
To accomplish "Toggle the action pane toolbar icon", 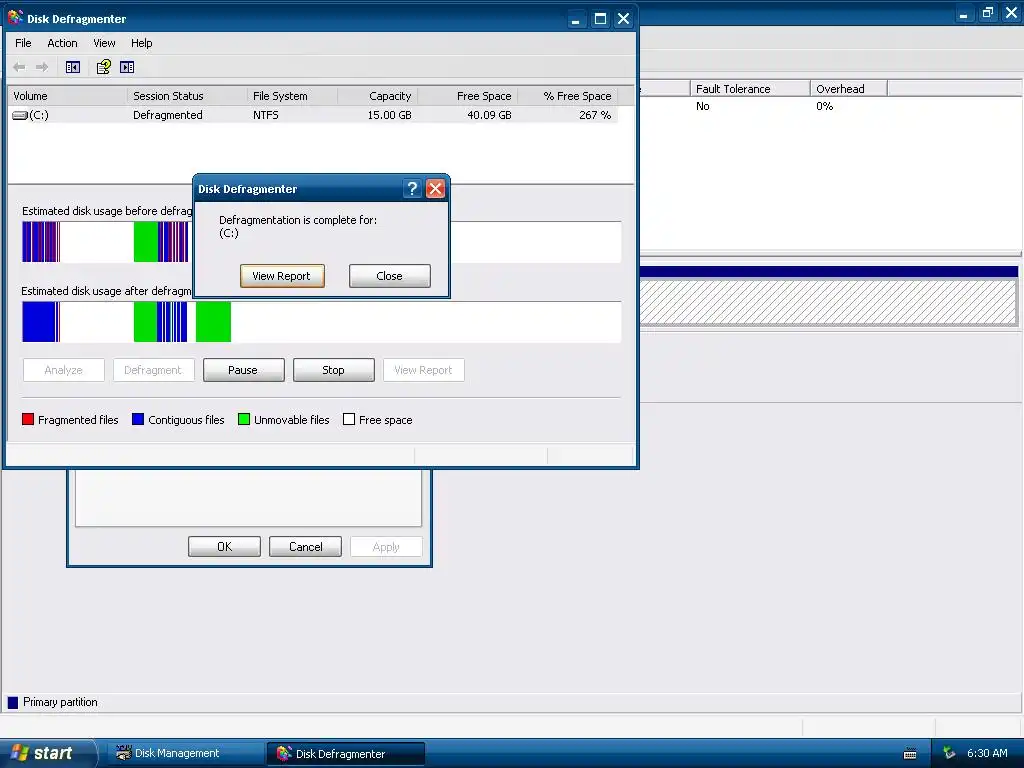I will [127, 67].
